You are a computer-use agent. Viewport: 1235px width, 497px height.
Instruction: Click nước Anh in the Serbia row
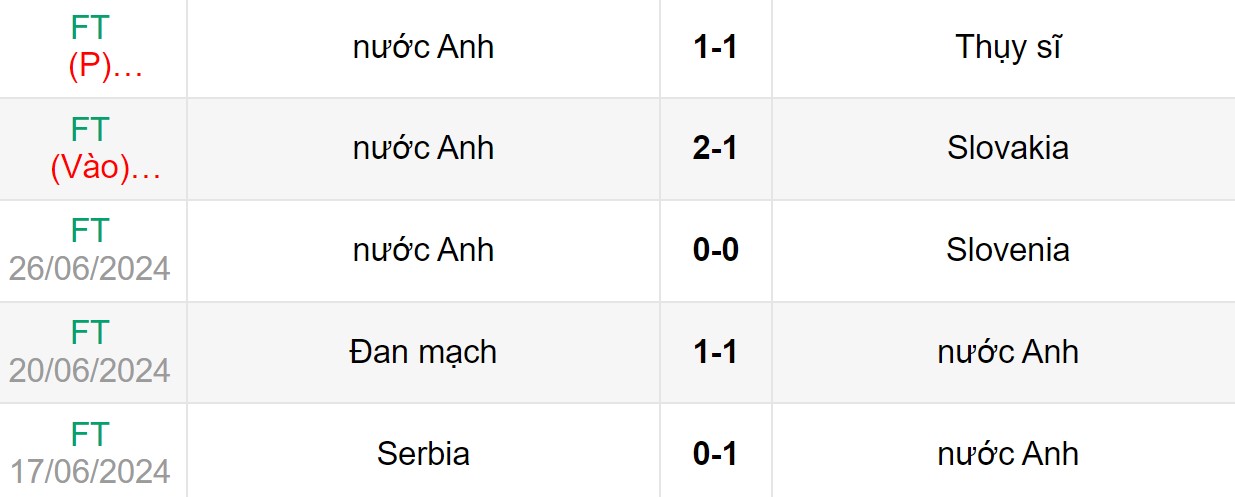(1008, 454)
